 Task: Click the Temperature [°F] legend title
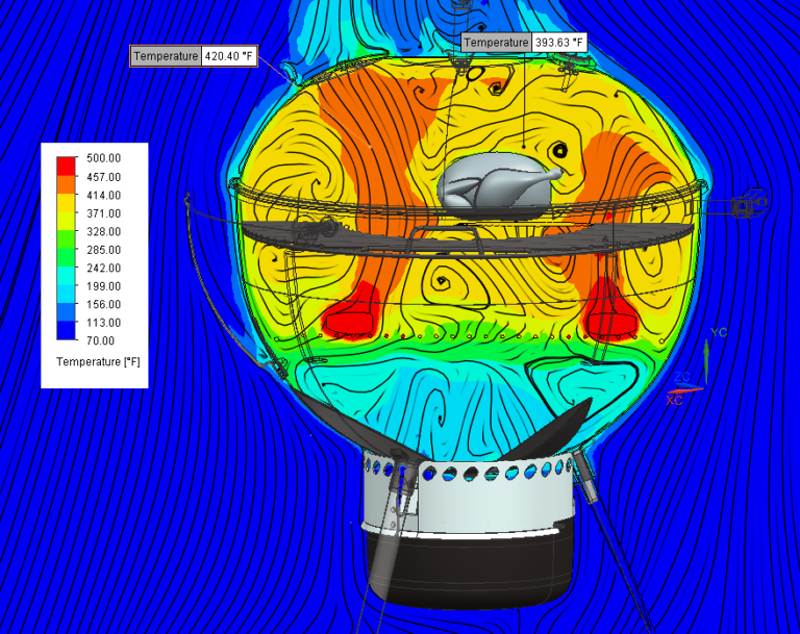pyautogui.click(x=98, y=362)
